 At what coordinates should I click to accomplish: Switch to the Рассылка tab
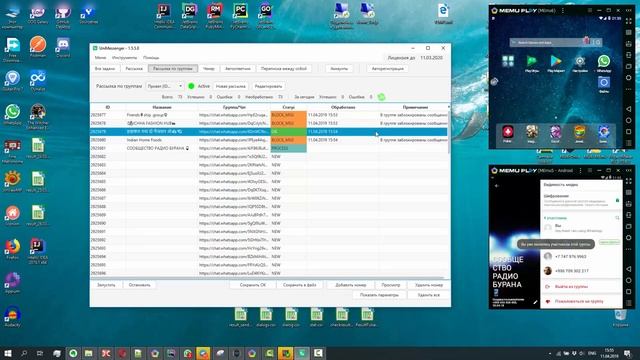click(x=134, y=69)
